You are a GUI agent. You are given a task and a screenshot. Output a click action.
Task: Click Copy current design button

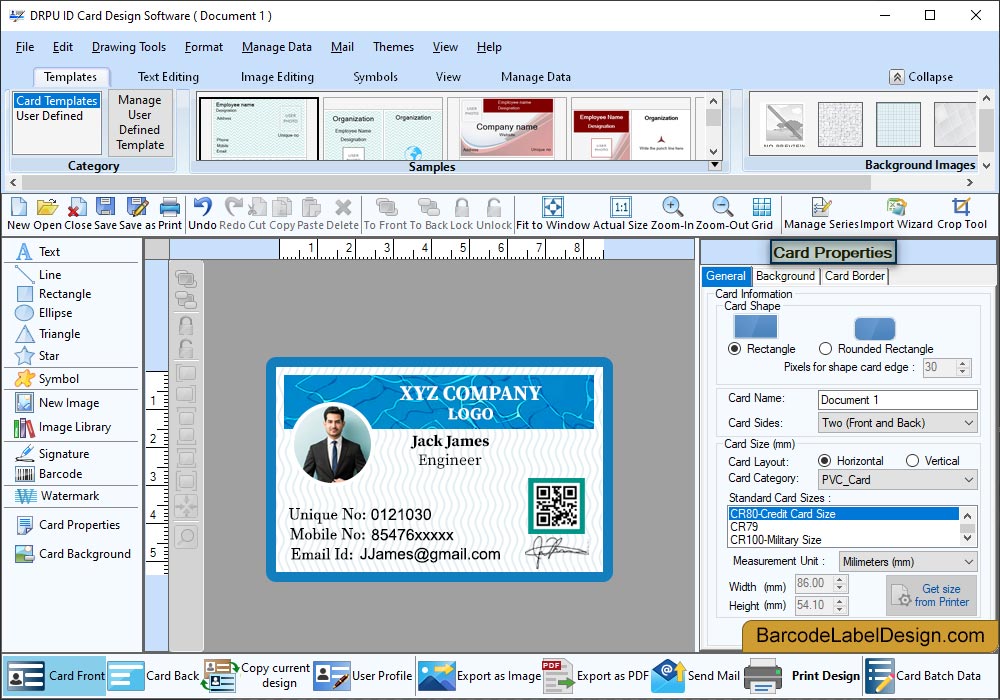tap(257, 676)
